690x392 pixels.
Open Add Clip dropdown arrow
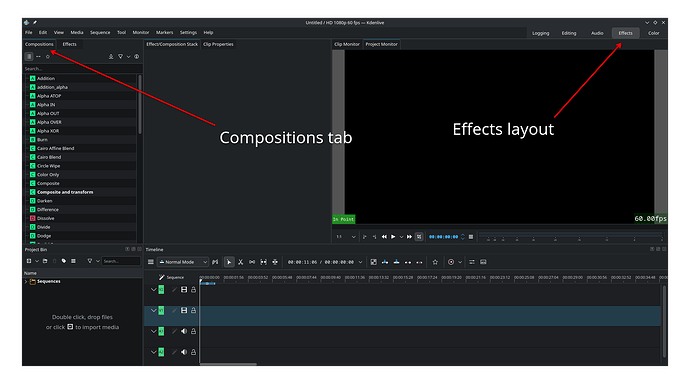[37, 261]
